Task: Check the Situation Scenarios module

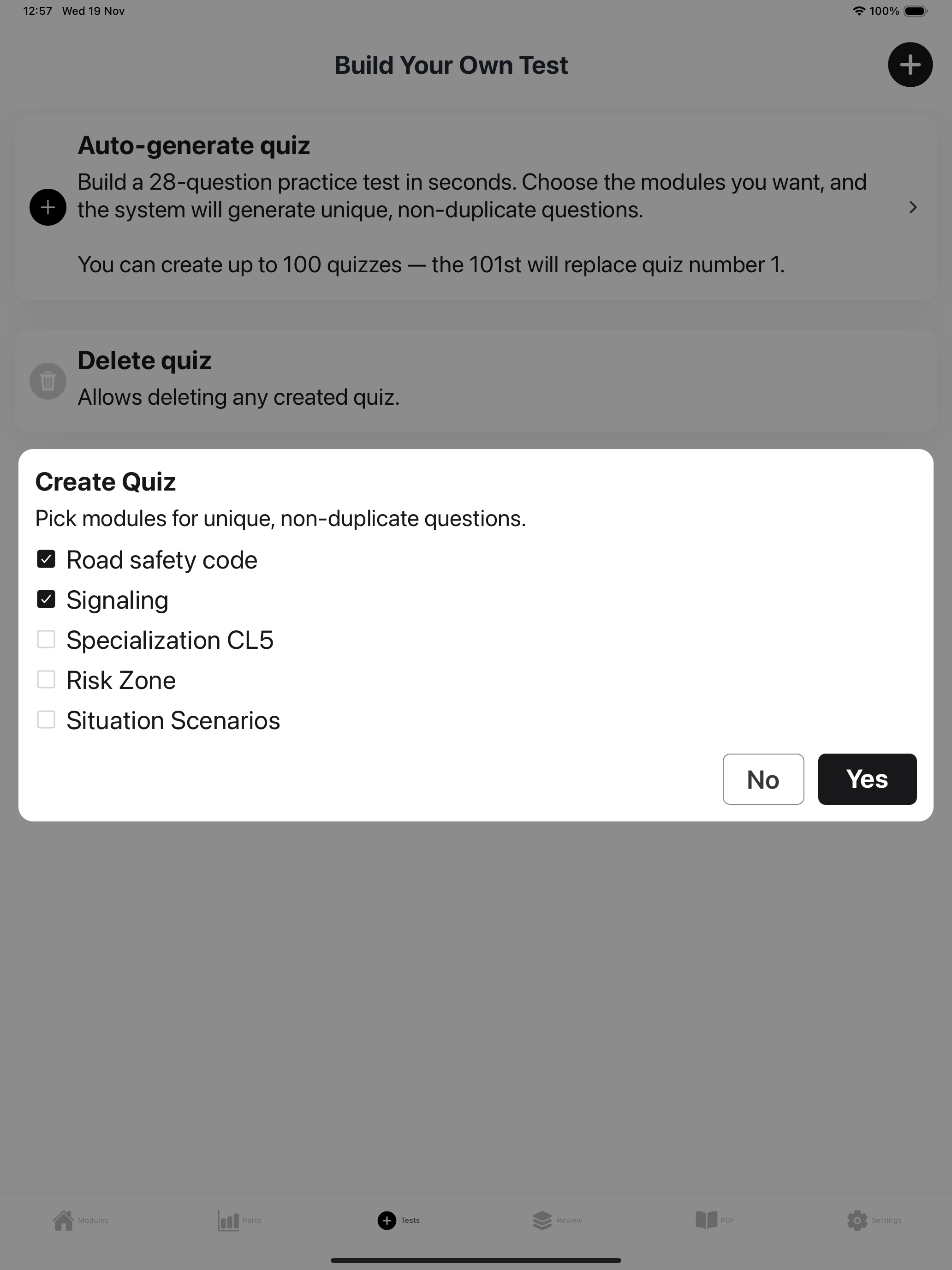Action: click(x=47, y=719)
